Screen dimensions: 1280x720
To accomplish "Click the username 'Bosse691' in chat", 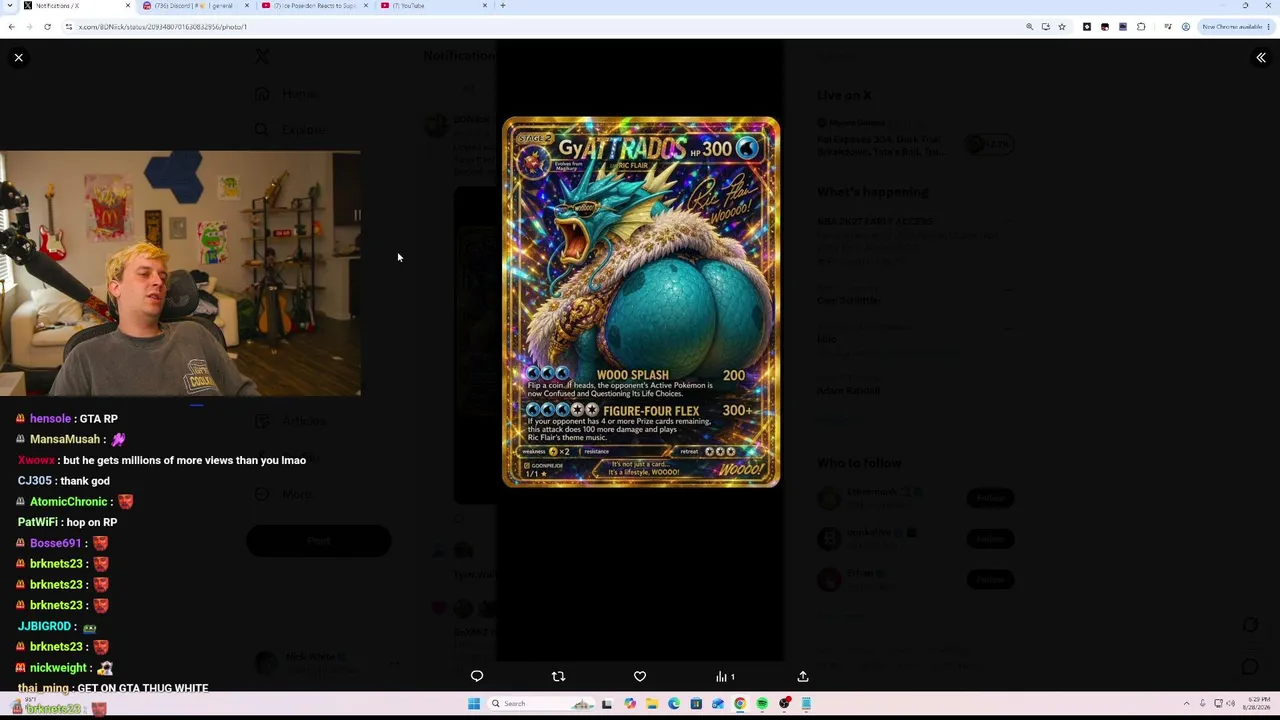I will [55, 544].
